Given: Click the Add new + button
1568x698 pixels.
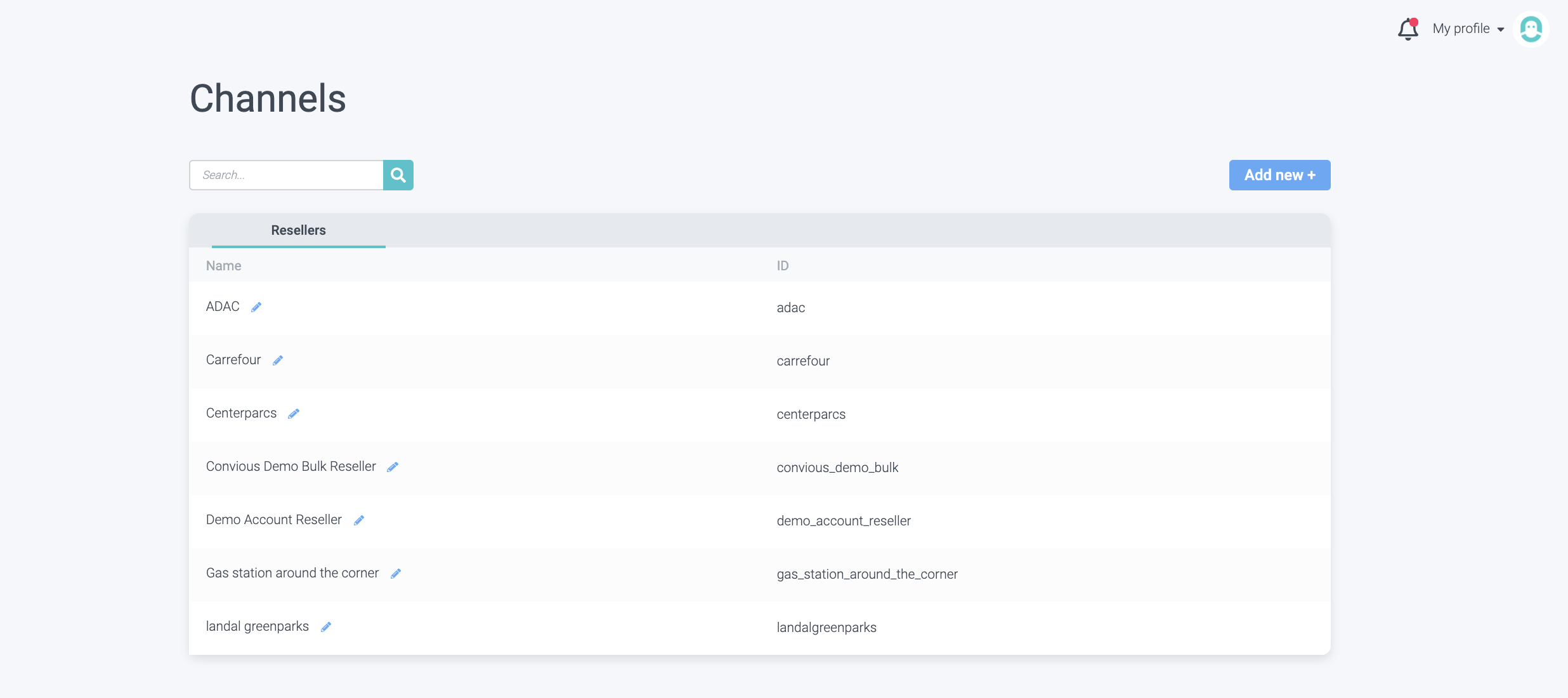Looking at the screenshot, I should coord(1279,175).
